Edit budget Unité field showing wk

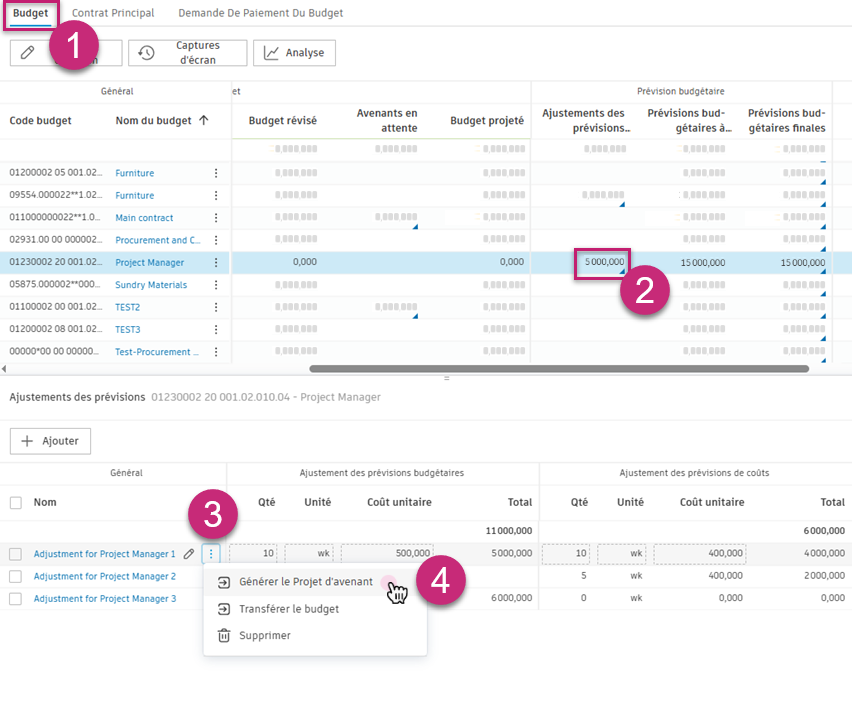point(309,553)
